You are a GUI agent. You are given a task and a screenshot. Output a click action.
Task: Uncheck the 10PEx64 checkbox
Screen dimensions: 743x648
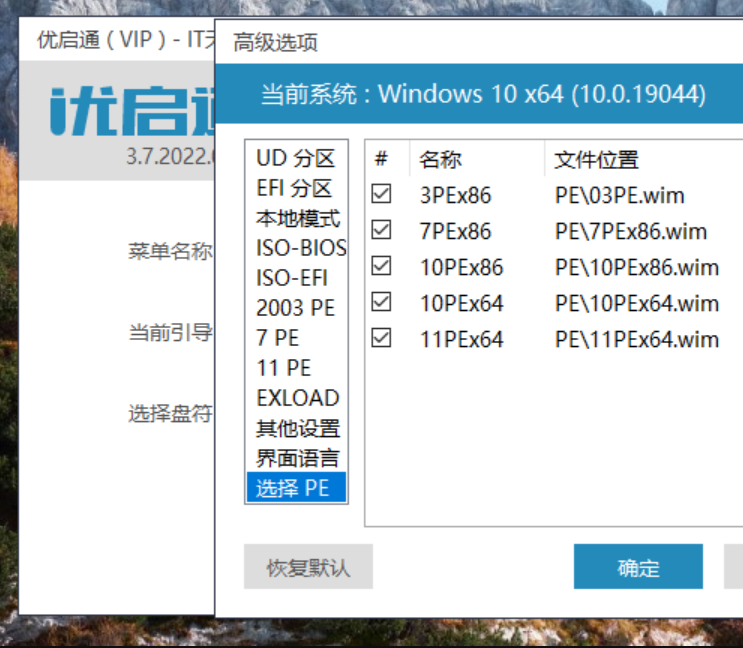pos(381,302)
